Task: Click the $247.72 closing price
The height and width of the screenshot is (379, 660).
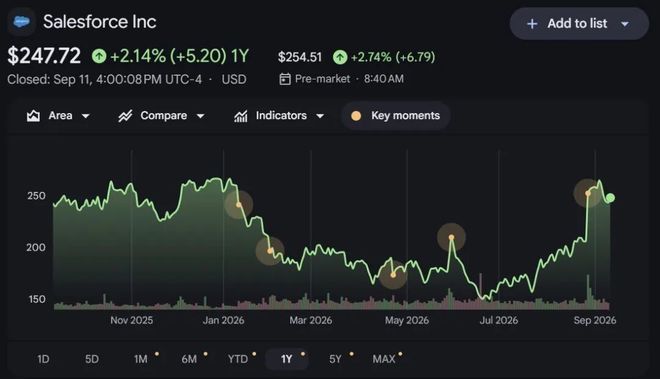Action: click(x=44, y=56)
